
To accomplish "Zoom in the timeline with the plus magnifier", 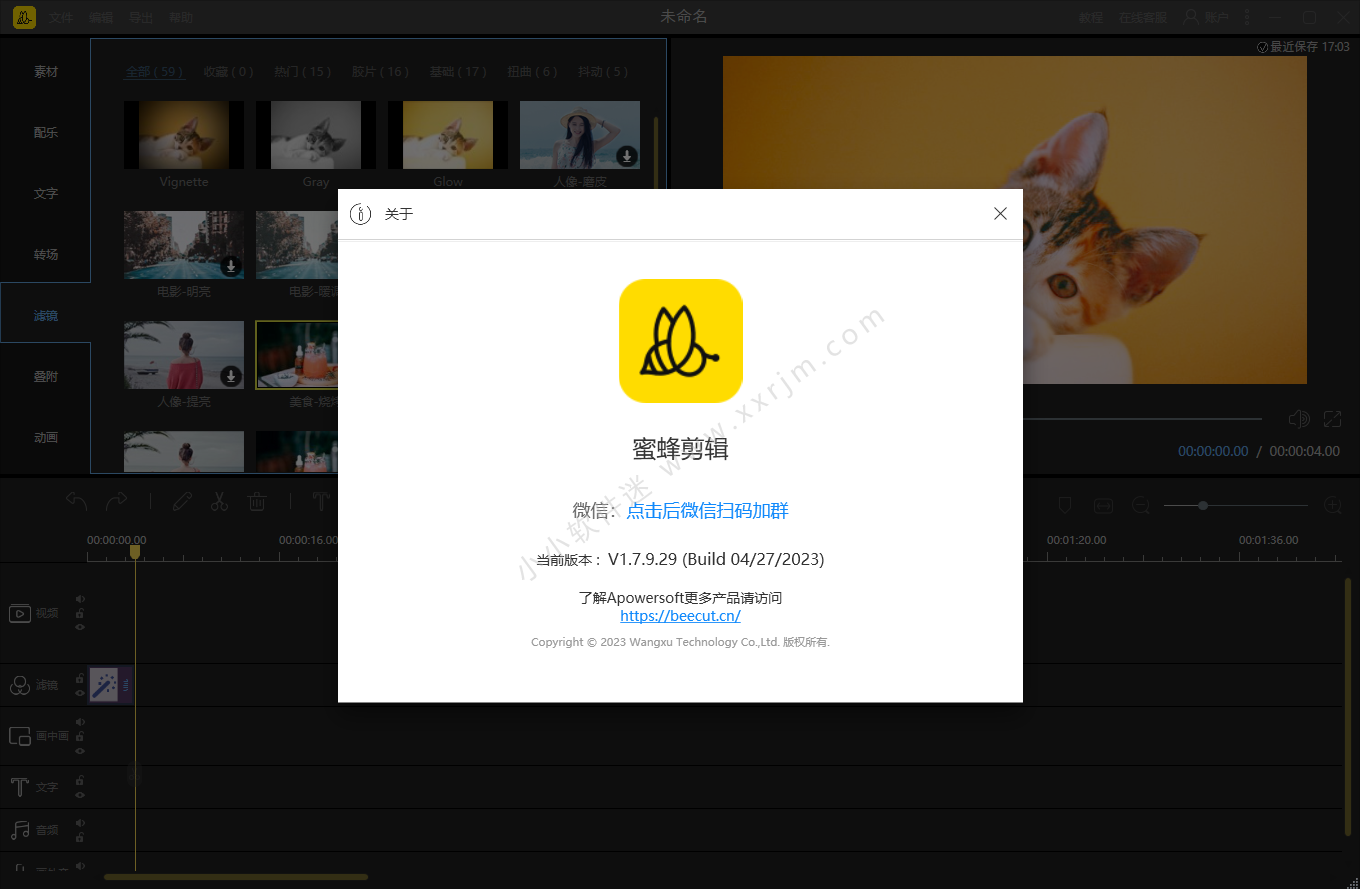I will [x=1332, y=506].
